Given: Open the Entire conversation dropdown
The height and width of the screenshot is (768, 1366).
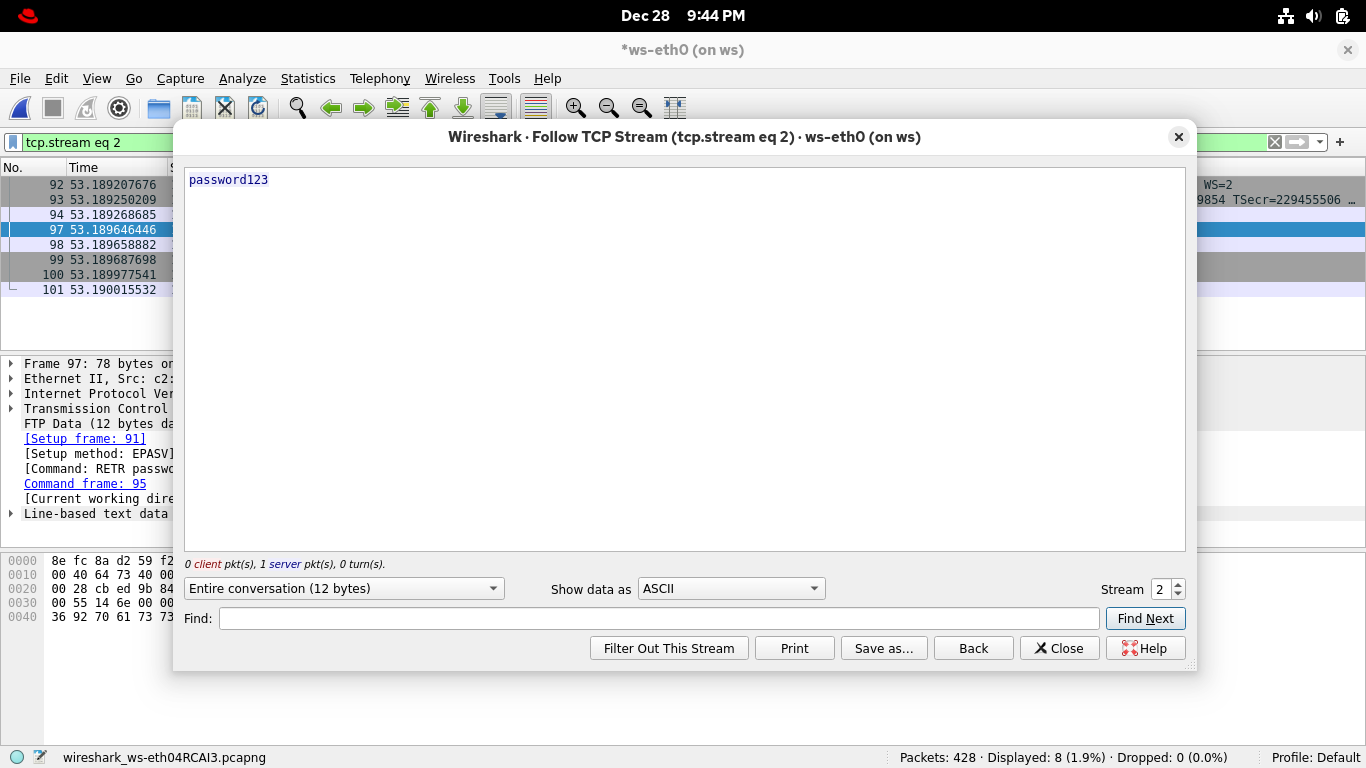Looking at the screenshot, I should click(344, 589).
